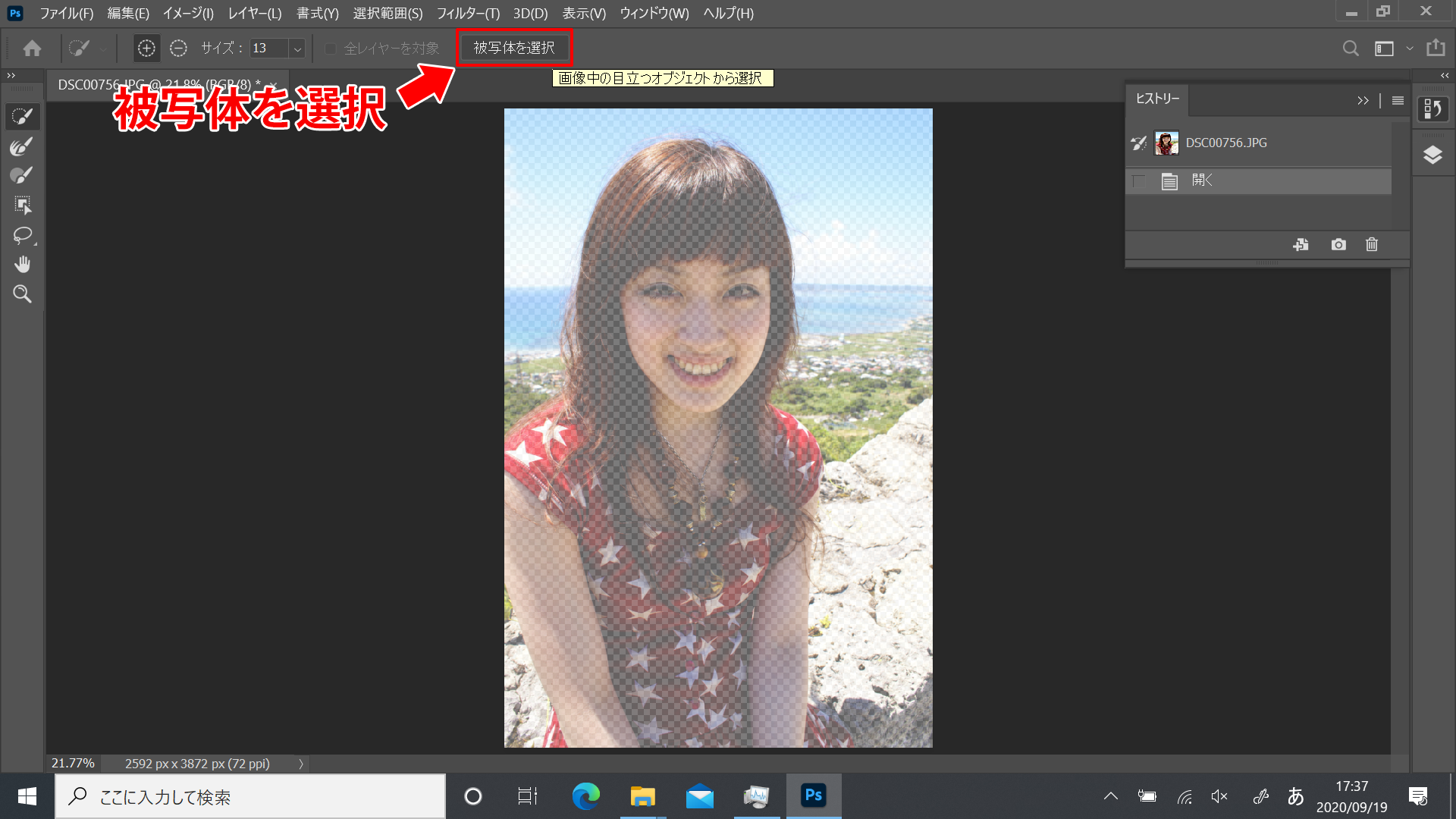This screenshot has height=819, width=1456.
Task: Open the Layers panel from the right dock
Action: (1433, 154)
